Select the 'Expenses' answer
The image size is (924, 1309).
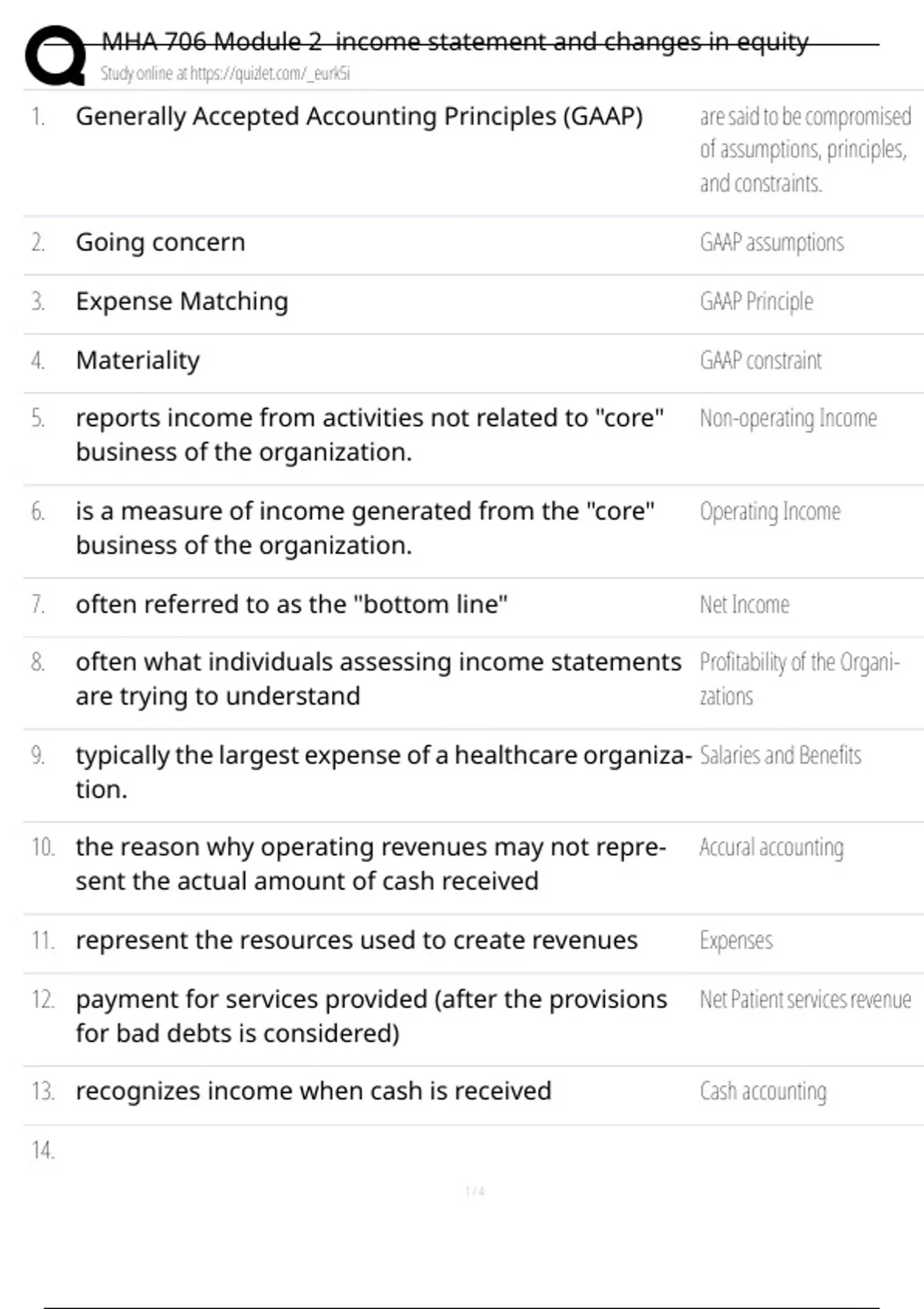(736, 940)
